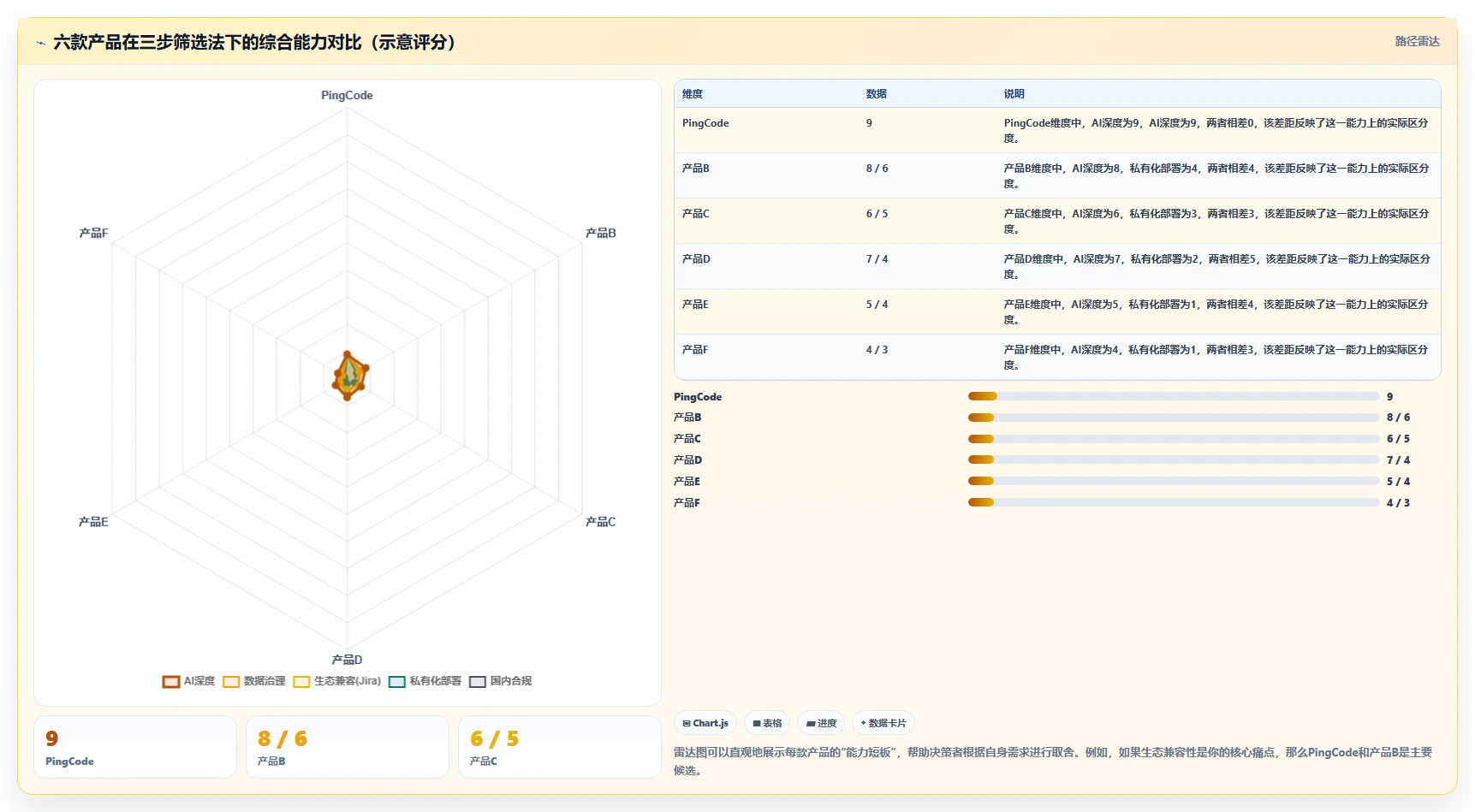
Task: Click the 产品E progress bar
Action: point(1174,481)
